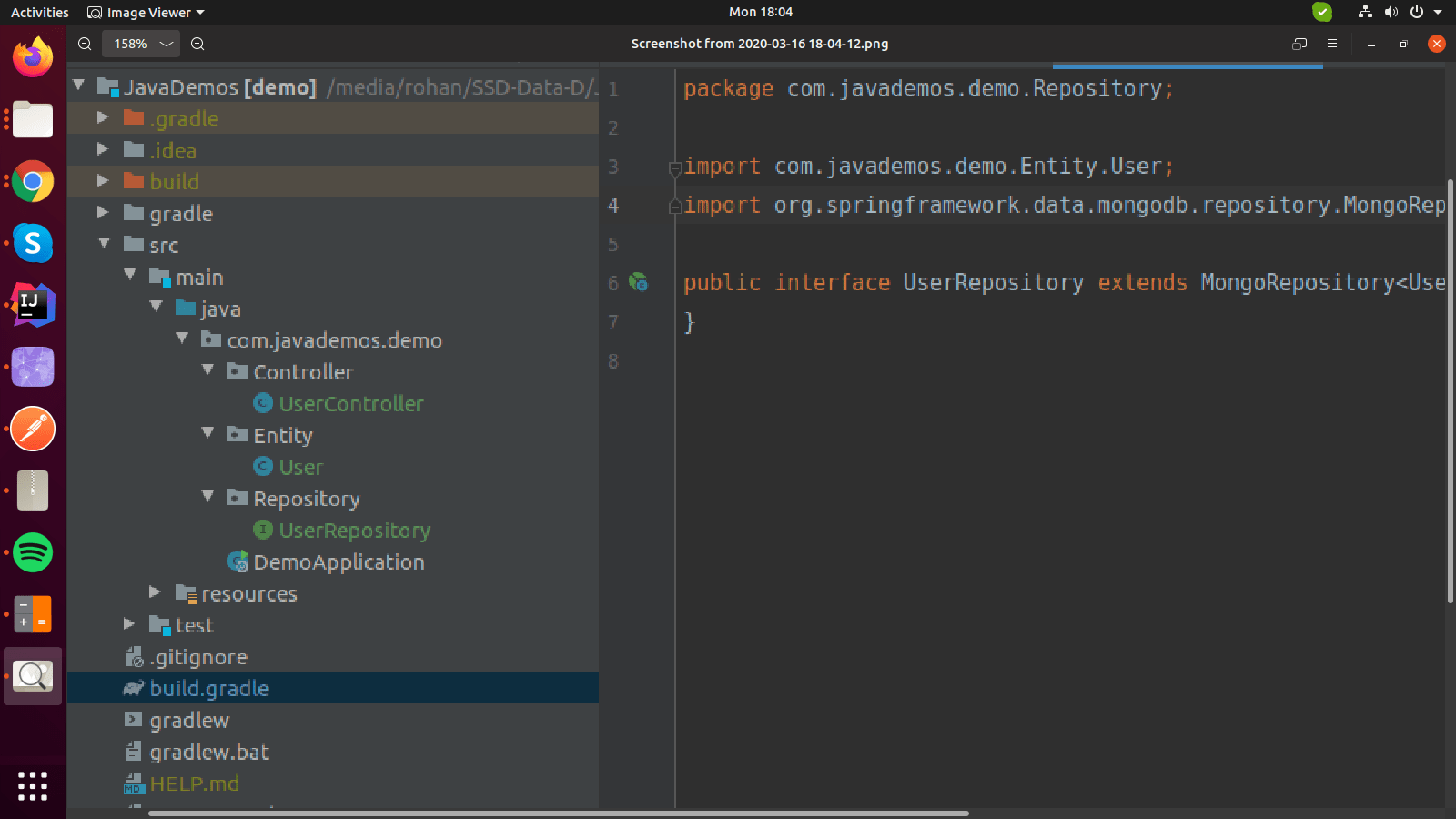Click the Spring bean gutter icon on line 6
This screenshot has width=1456, height=819.
(x=639, y=283)
